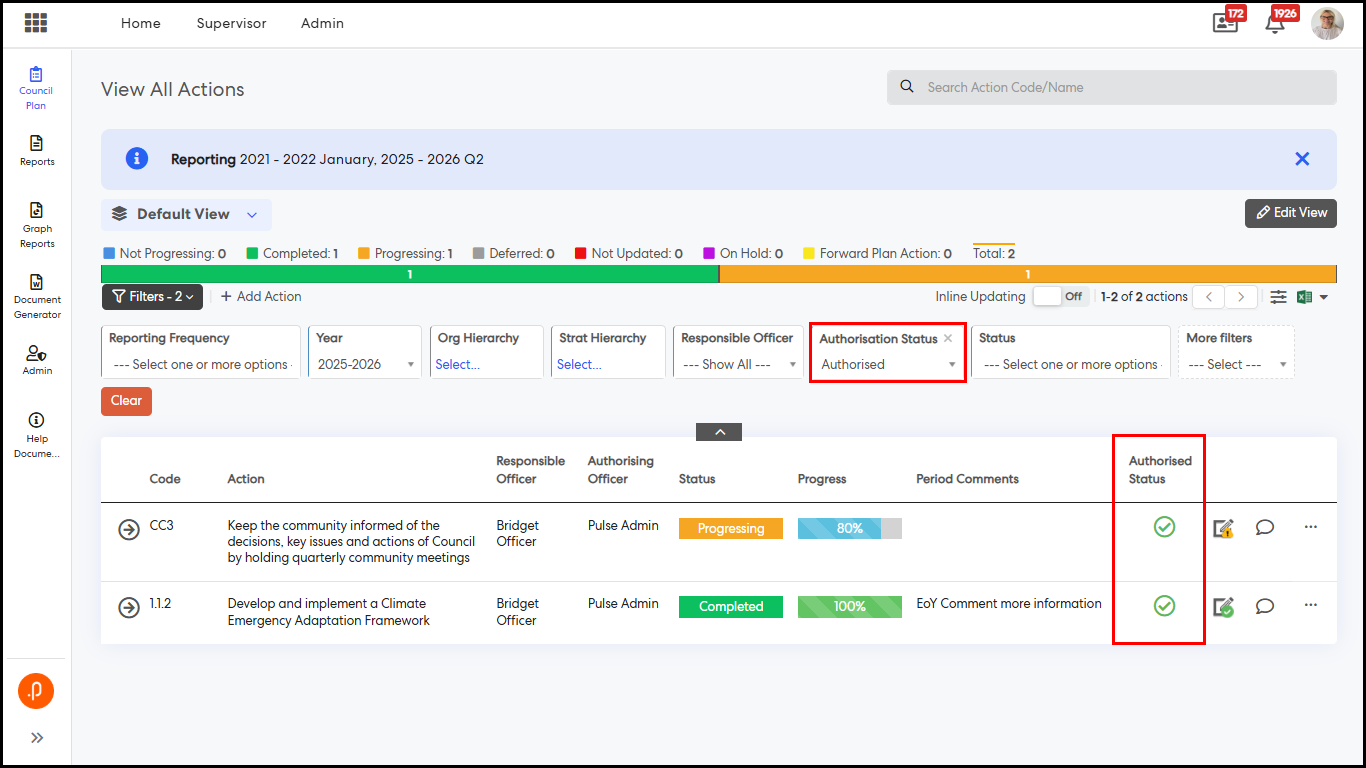Expand the Year 2025-2026 dropdown
The height and width of the screenshot is (768, 1366).
point(366,365)
